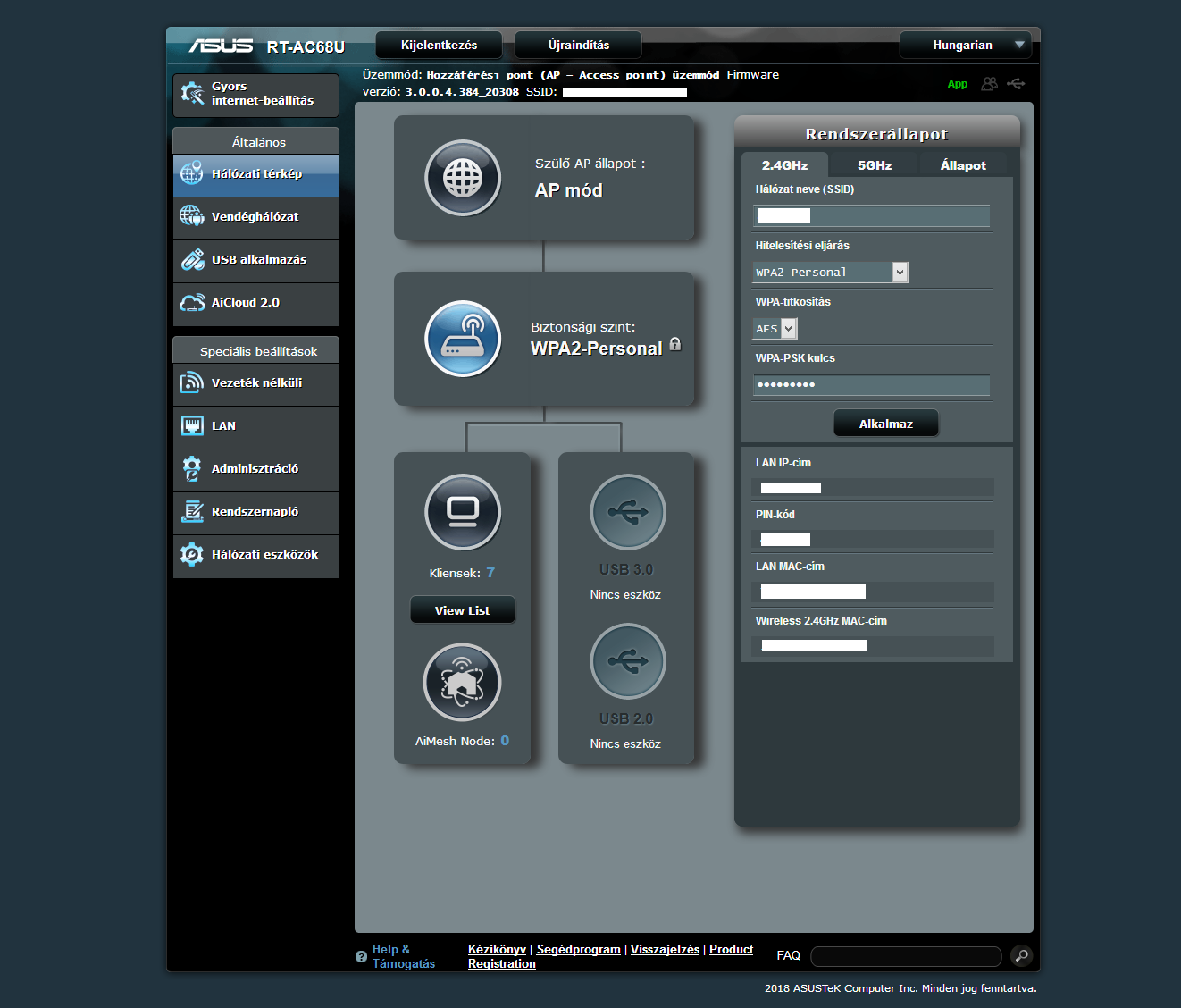Screen dimensions: 1181x1008
Task: Click the Rendszernapló log icon
Action: (192, 511)
